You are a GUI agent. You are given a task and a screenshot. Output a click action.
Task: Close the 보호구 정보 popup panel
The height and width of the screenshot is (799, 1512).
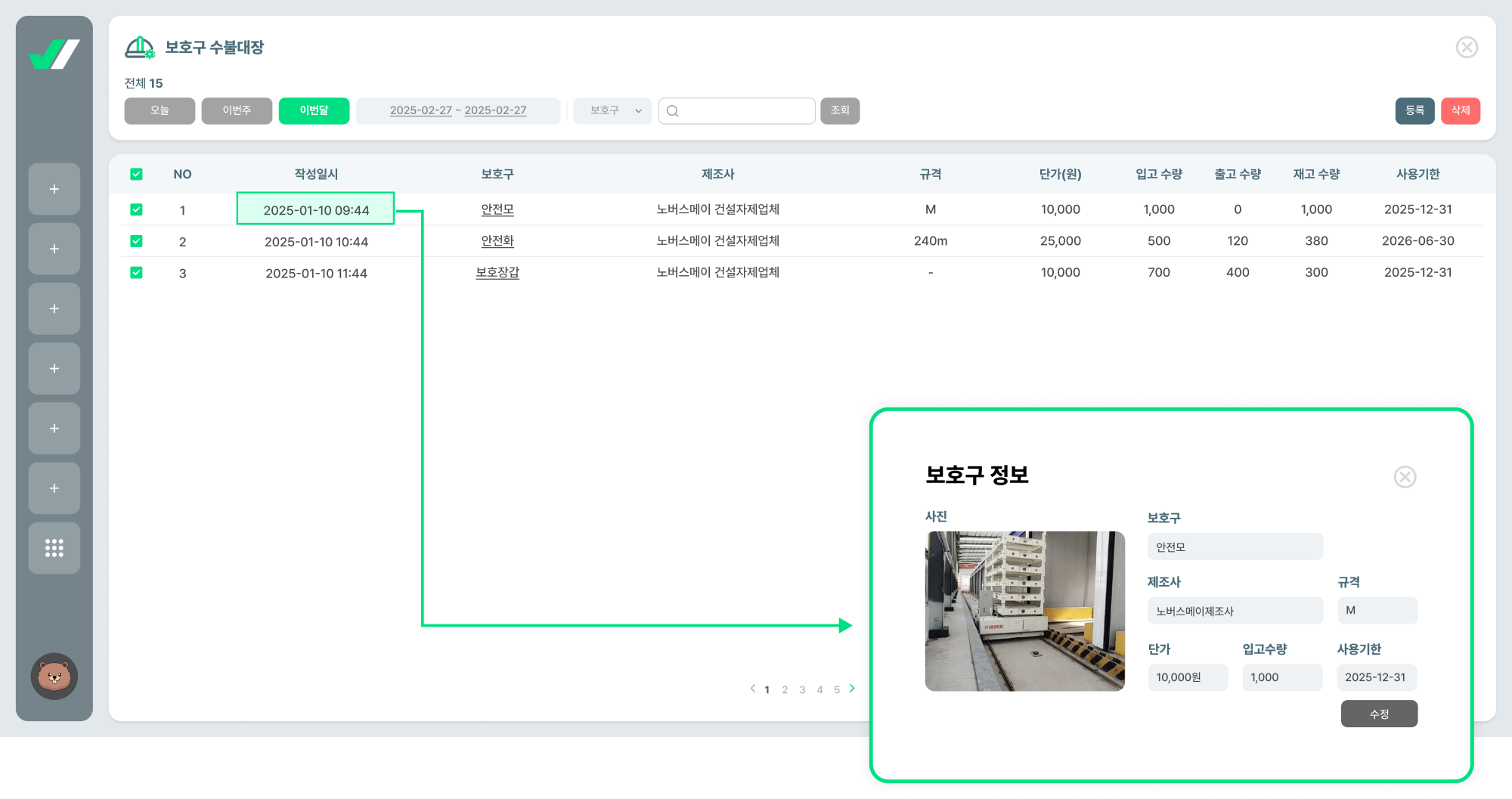[x=1405, y=477]
